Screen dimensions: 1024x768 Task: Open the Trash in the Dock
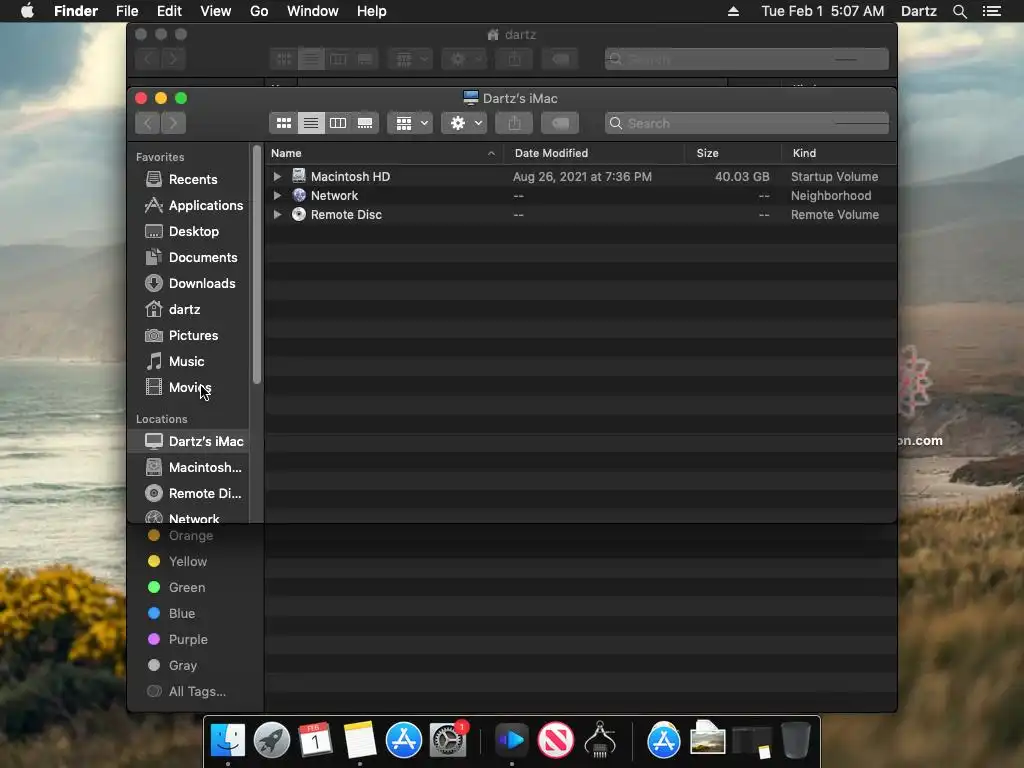point(795,741)
